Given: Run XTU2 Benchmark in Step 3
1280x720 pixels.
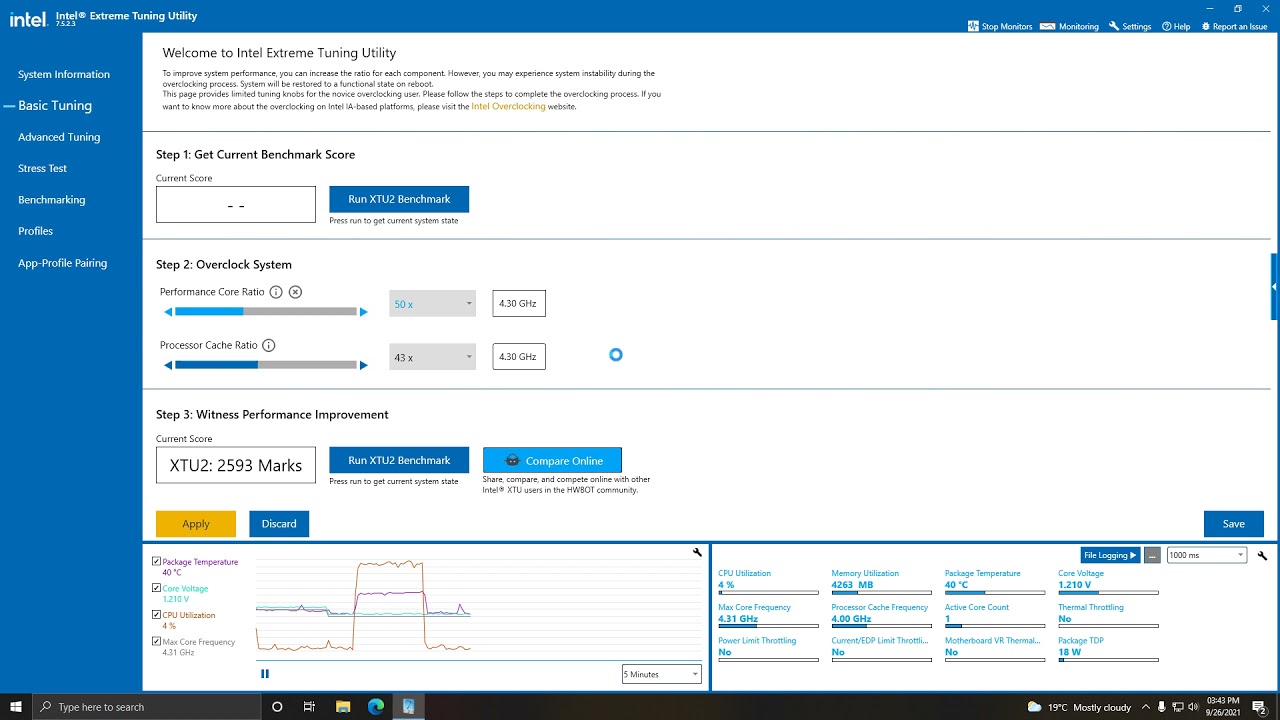Looking at the screenshot, I should pyautogui.click(x=399, y=460).
